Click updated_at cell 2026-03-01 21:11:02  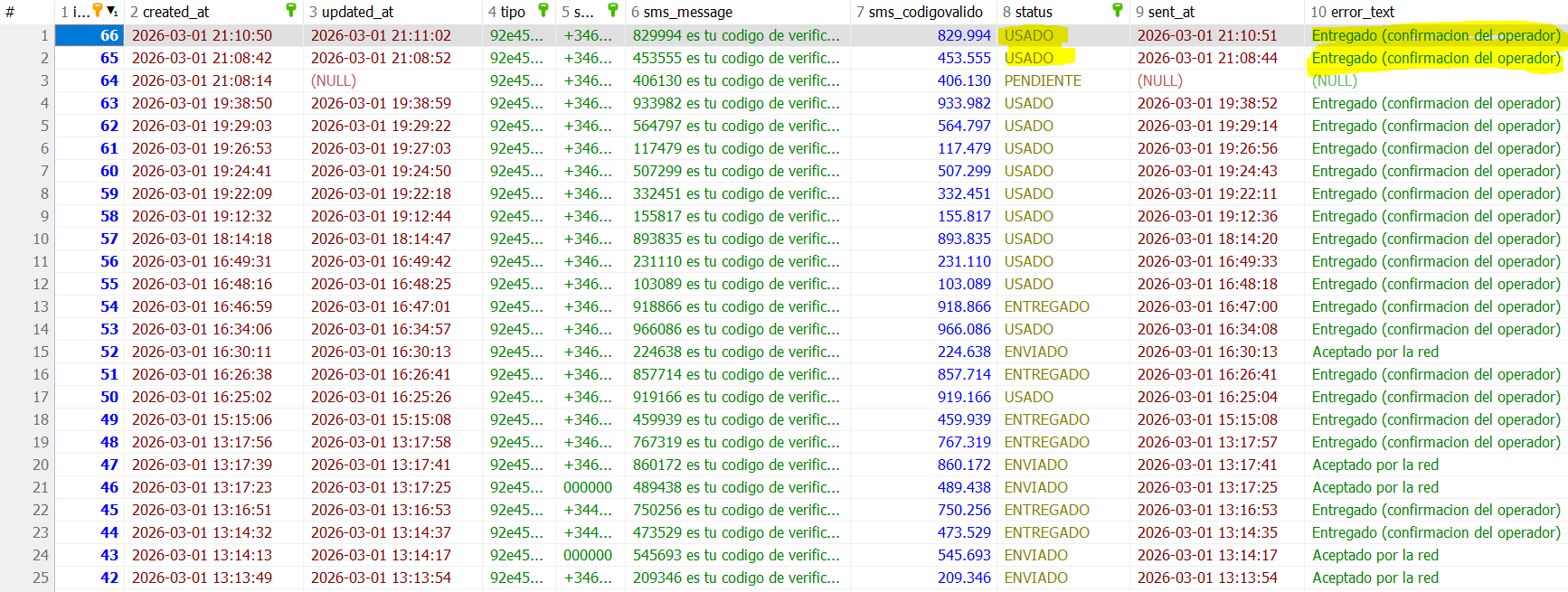coord(381,35)
